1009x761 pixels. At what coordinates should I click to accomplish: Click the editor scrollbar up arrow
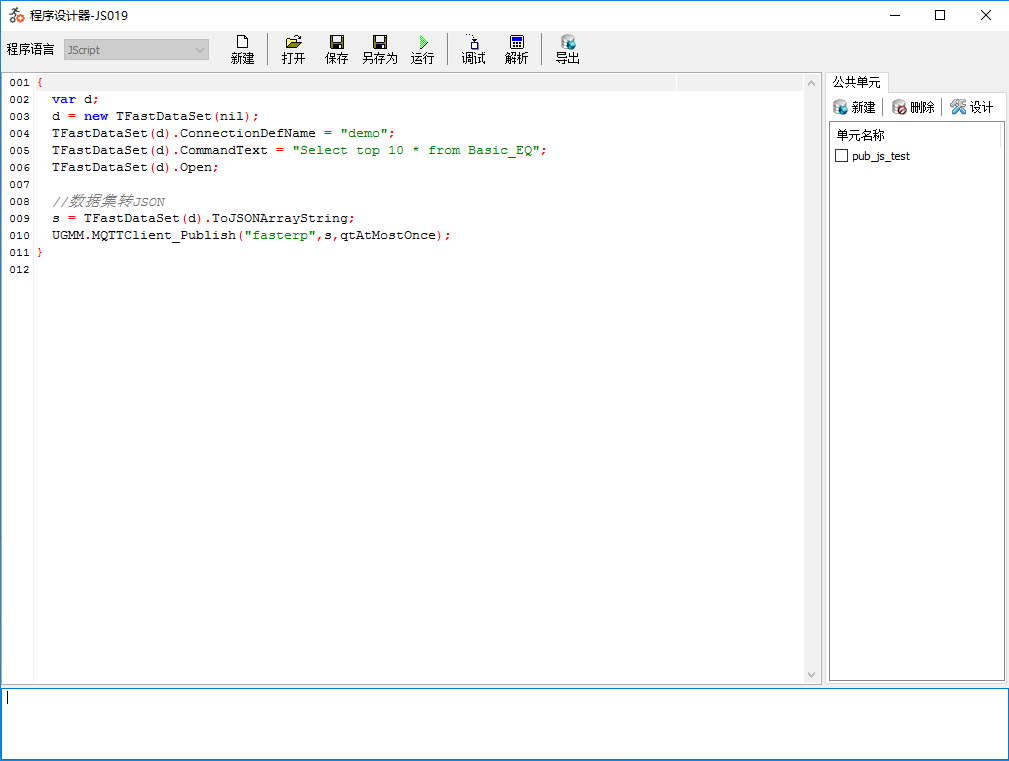tap(811, 83)
